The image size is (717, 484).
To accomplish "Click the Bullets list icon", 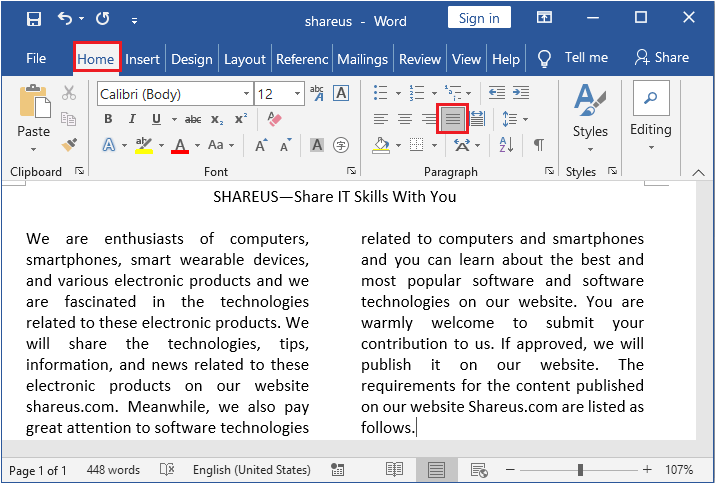I will point(380,93).
